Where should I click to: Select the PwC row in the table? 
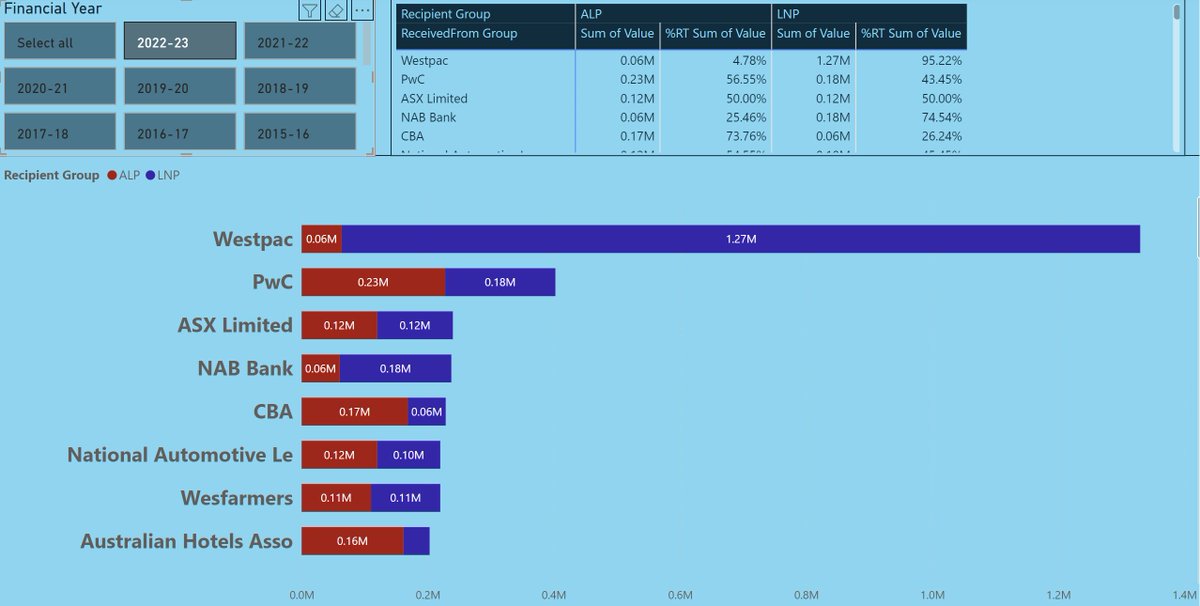(x=682, y=79)
